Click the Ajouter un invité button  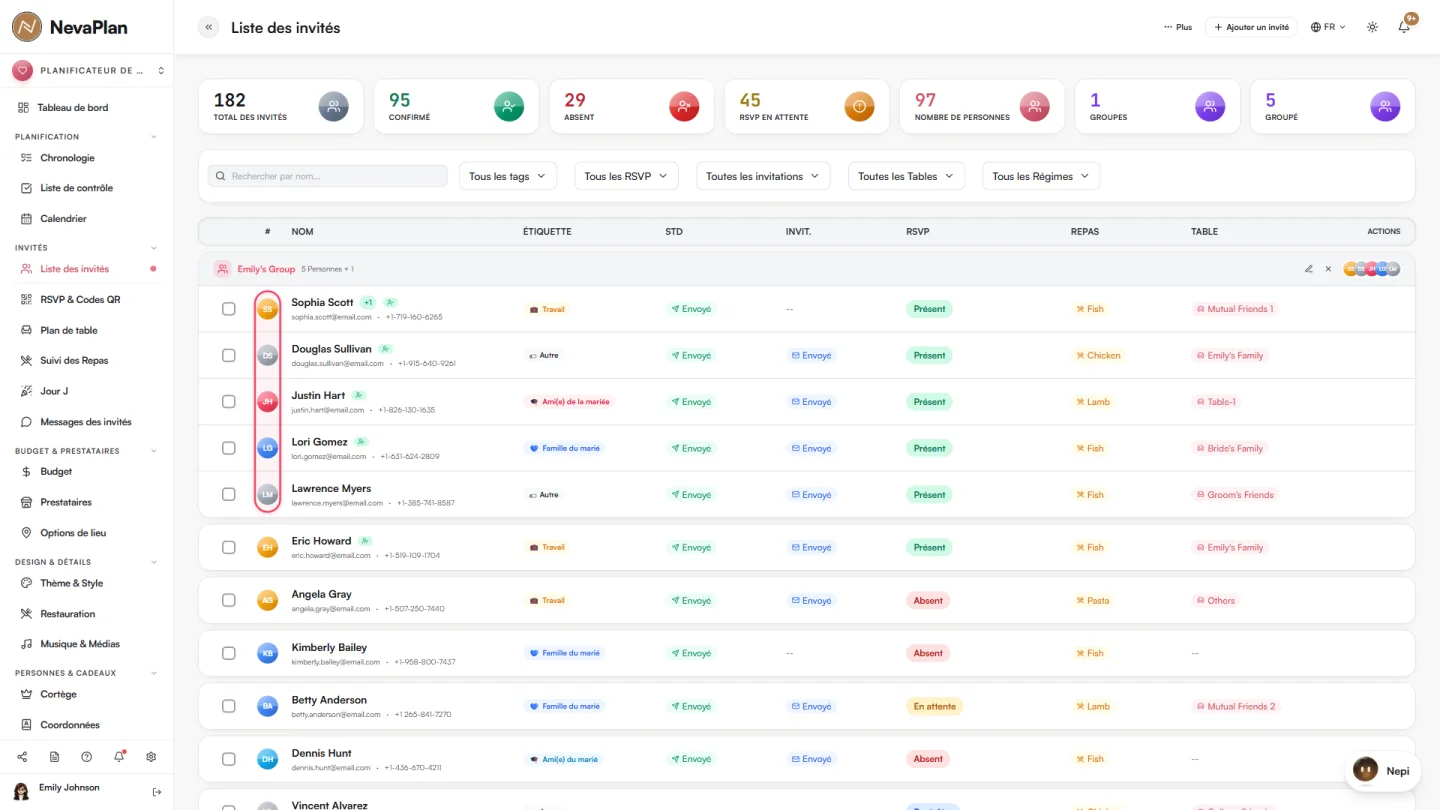[x=1251, y=27]
